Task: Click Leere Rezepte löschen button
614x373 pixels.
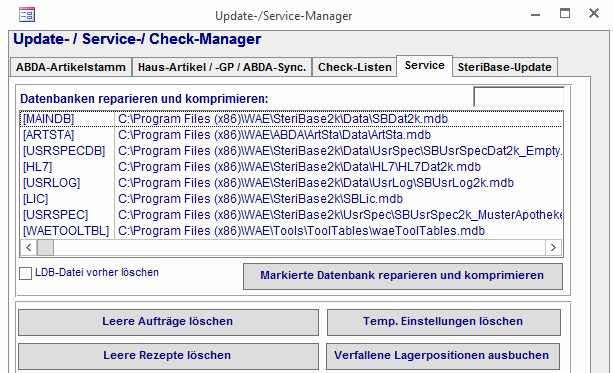Action: (x=168, y=356)
